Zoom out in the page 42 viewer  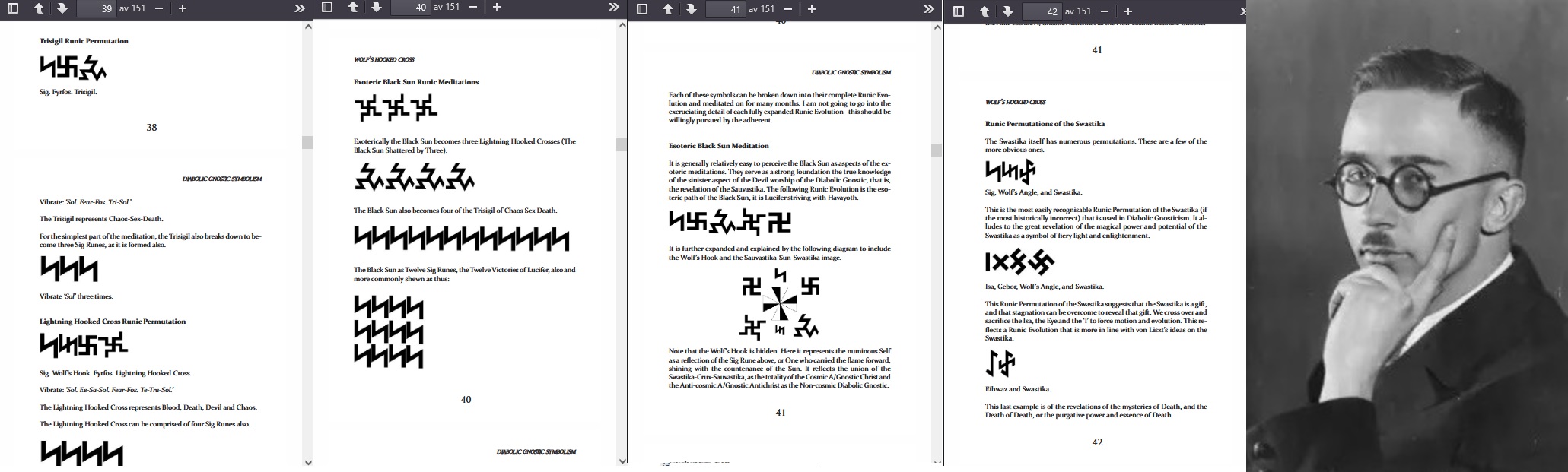pyautogui.click(x=1104, y=11)
